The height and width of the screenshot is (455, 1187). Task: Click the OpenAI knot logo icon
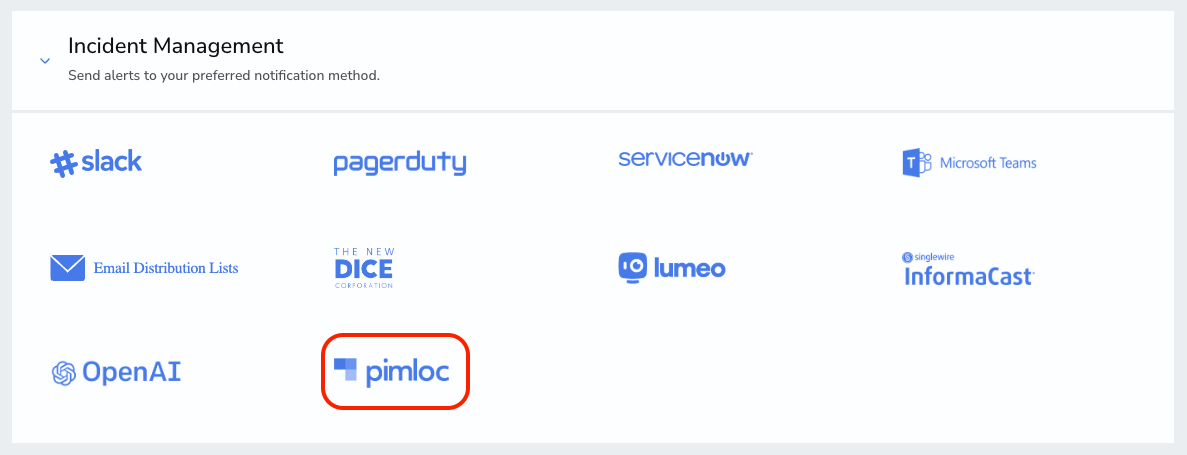click(64, 372)
